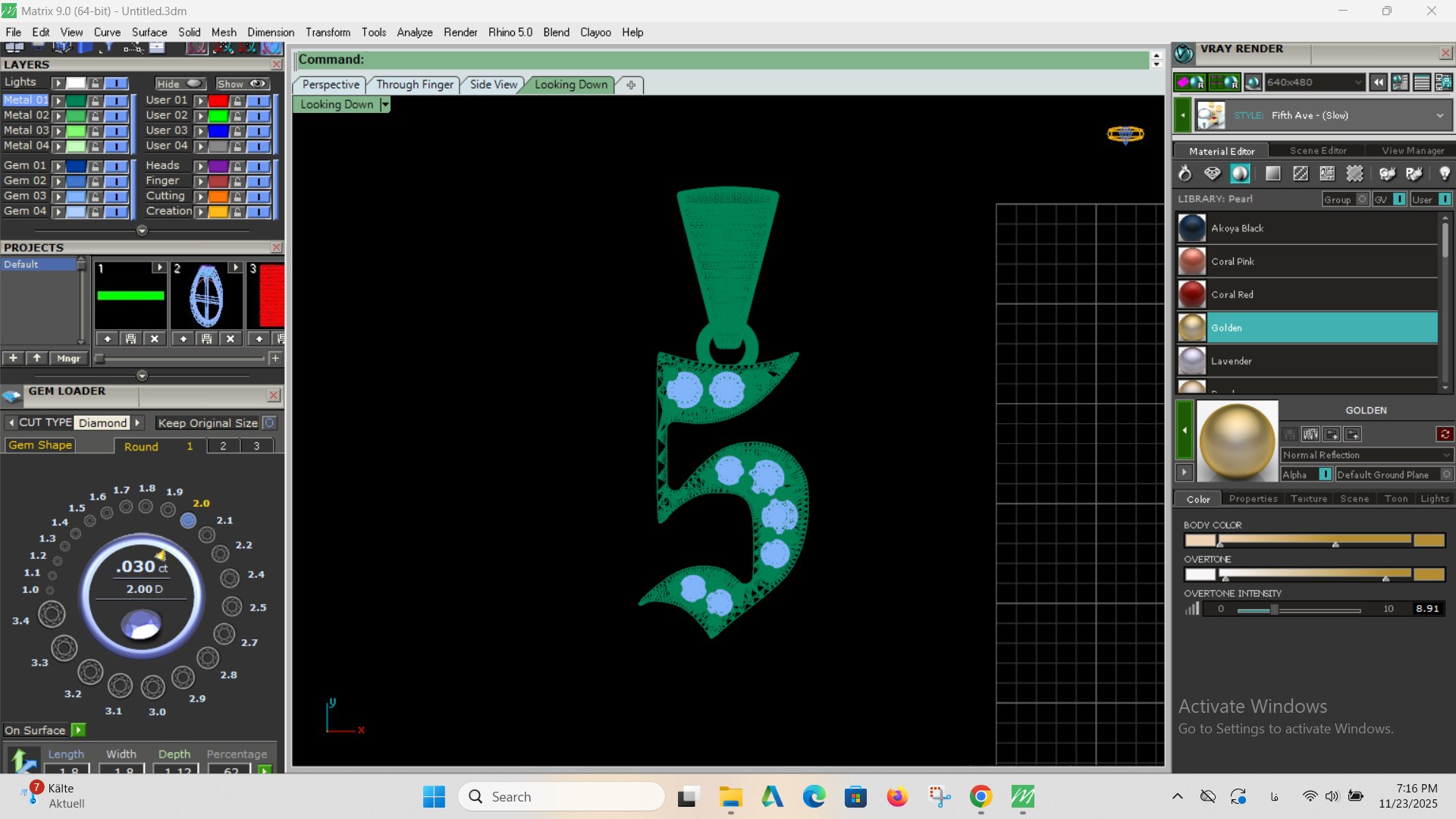1456x819 pixels.
Task: Toggle User 02 layer visibility switch
Action: (259, 115)
